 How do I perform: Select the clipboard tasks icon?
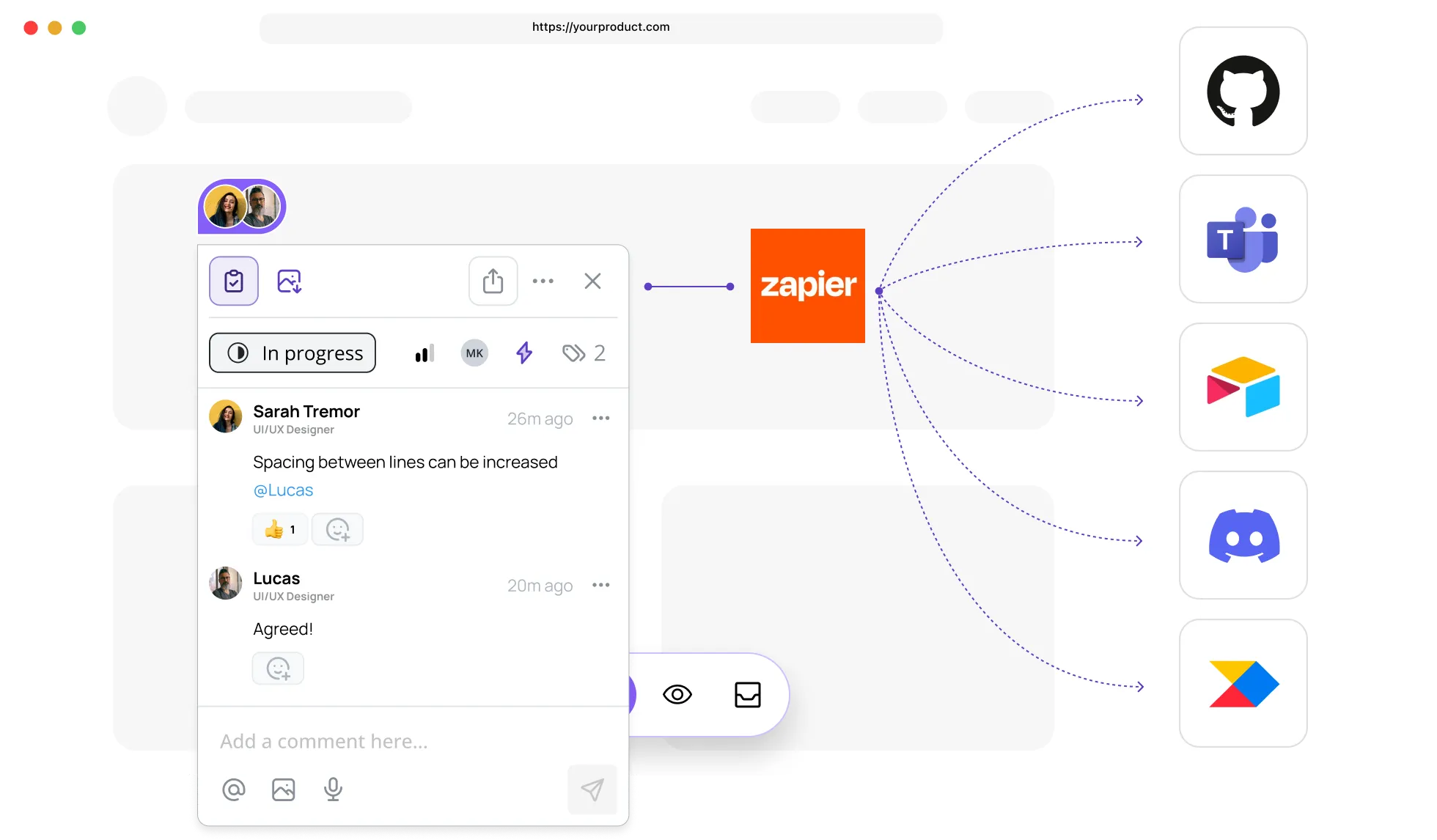tap(233, 281)
